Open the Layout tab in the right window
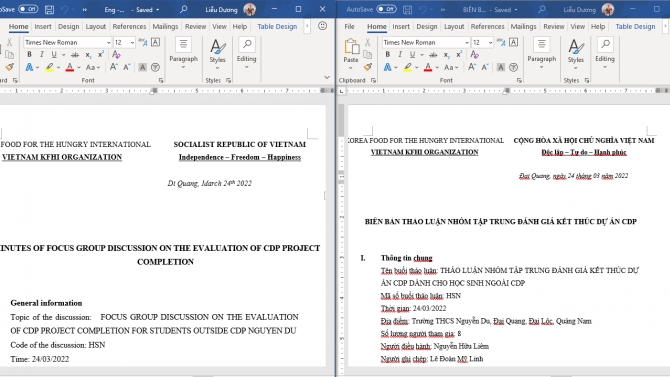 (454, 26)
